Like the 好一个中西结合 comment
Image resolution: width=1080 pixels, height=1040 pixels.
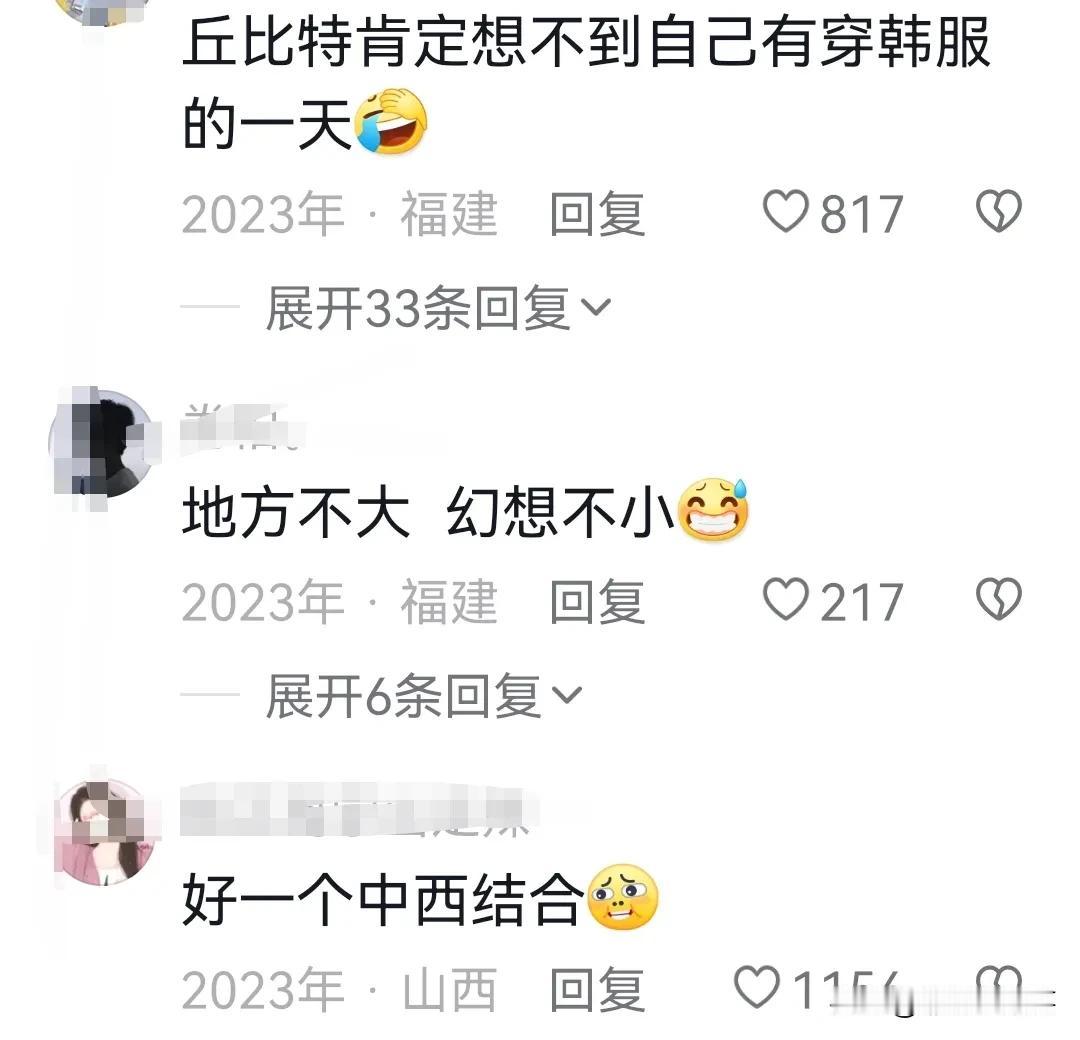[757, 987]
